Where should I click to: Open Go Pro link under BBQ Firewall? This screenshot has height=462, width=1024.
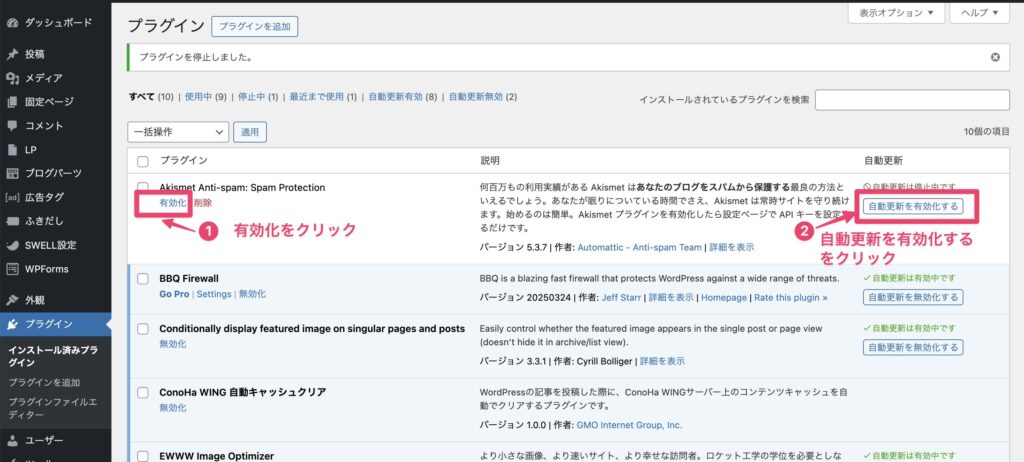pos(174,294)
